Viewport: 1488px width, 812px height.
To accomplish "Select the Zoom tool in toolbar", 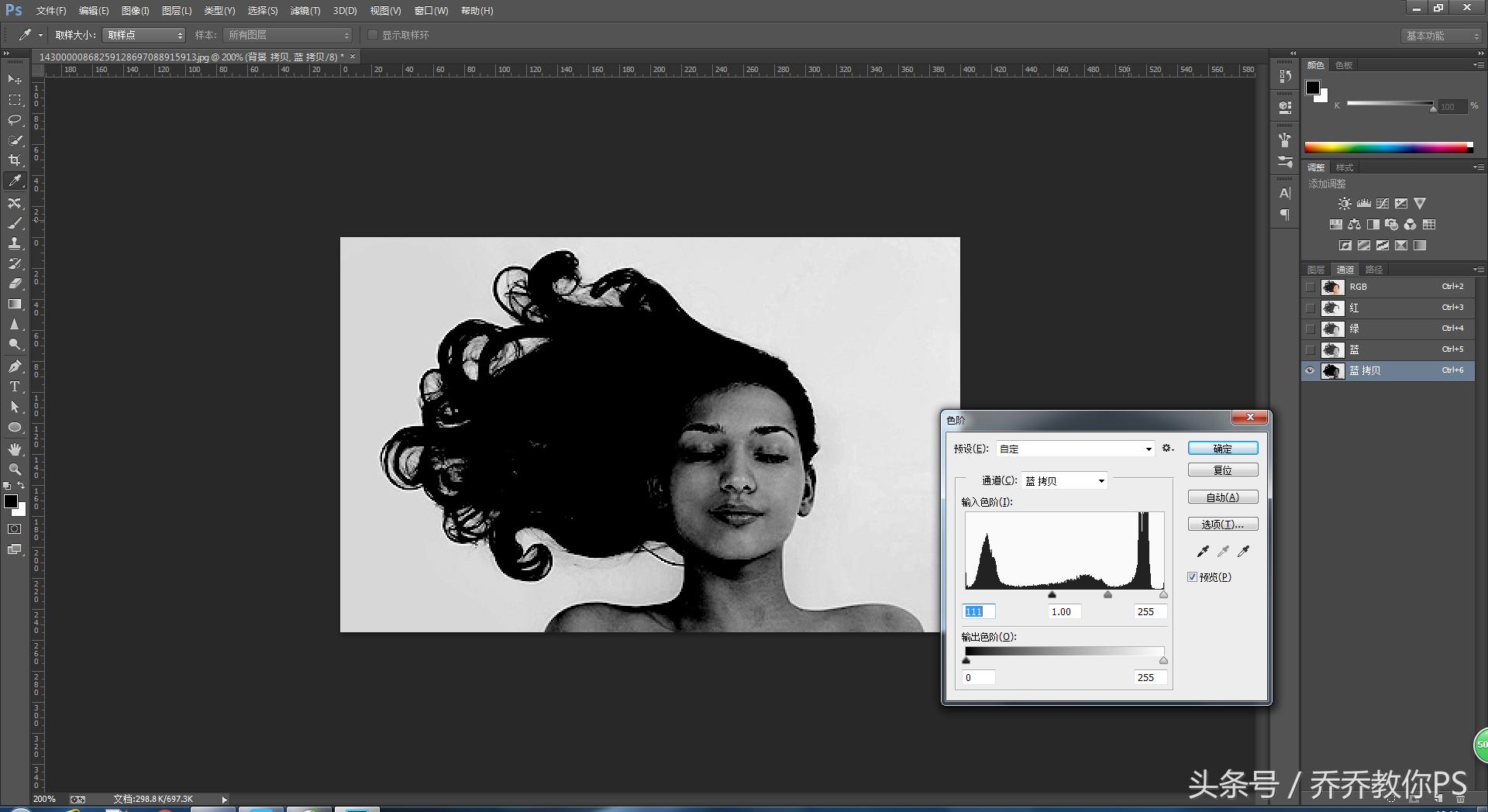I will (x=15, y=470).
